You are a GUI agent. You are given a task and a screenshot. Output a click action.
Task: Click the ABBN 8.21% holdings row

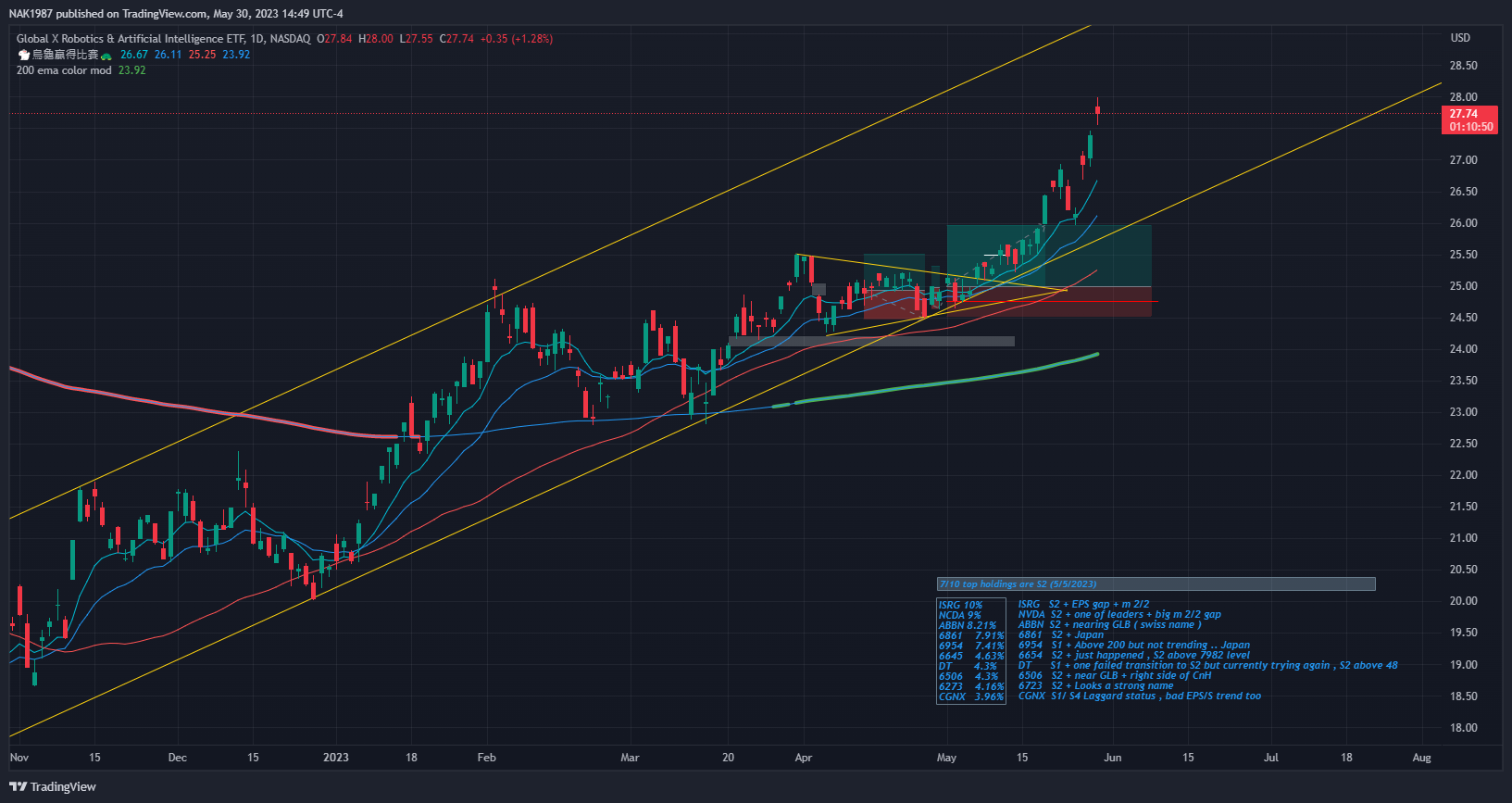pos(968,626)
